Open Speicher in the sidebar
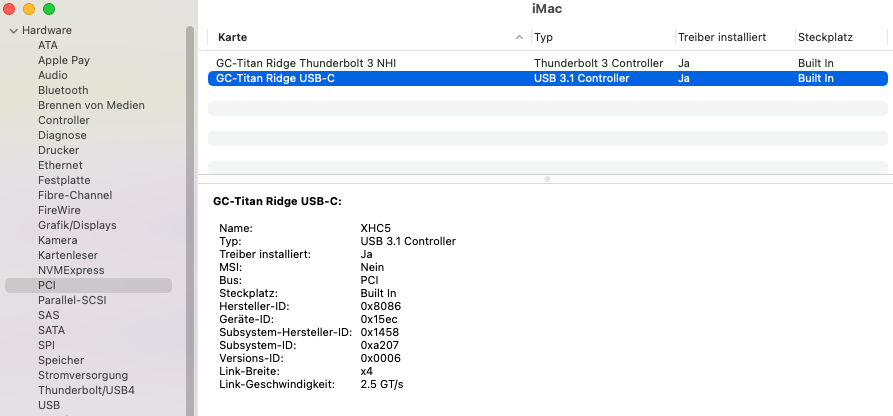The width and height of the screenshot is (893, 416). pyautogui.click(x=61, y=360)
